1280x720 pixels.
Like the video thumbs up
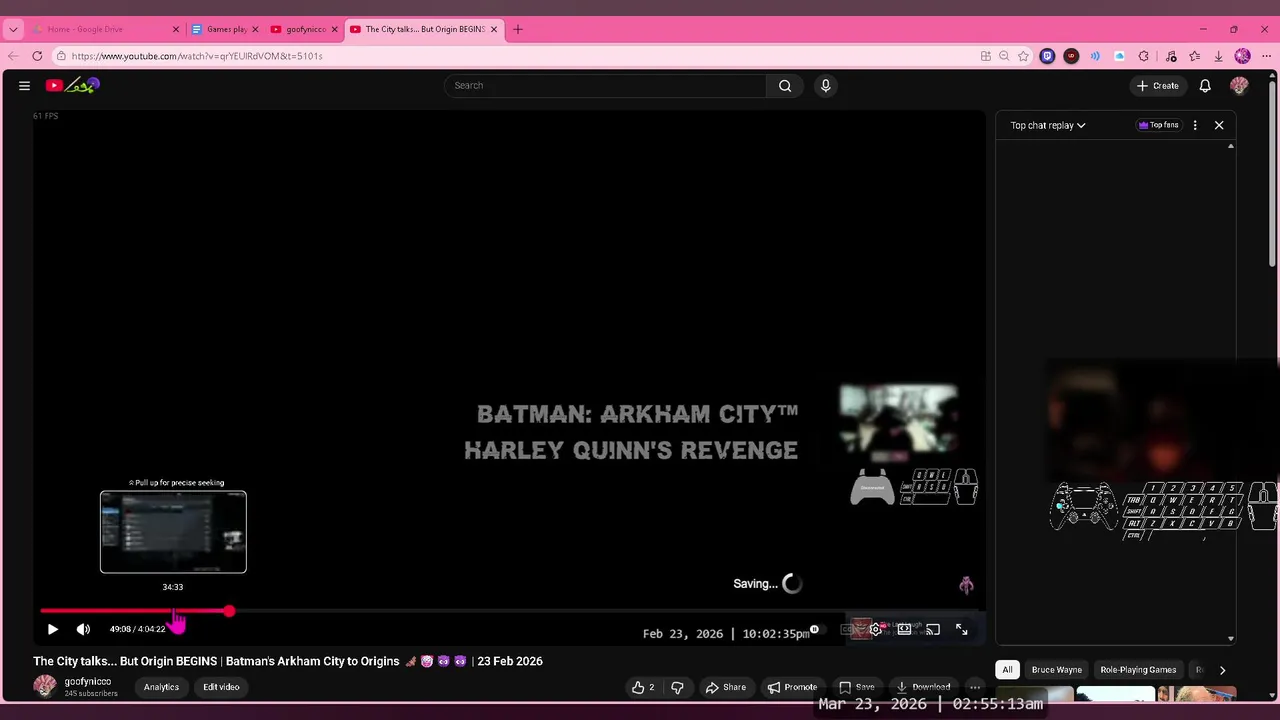pyautogui.click(x=643, y=687)
